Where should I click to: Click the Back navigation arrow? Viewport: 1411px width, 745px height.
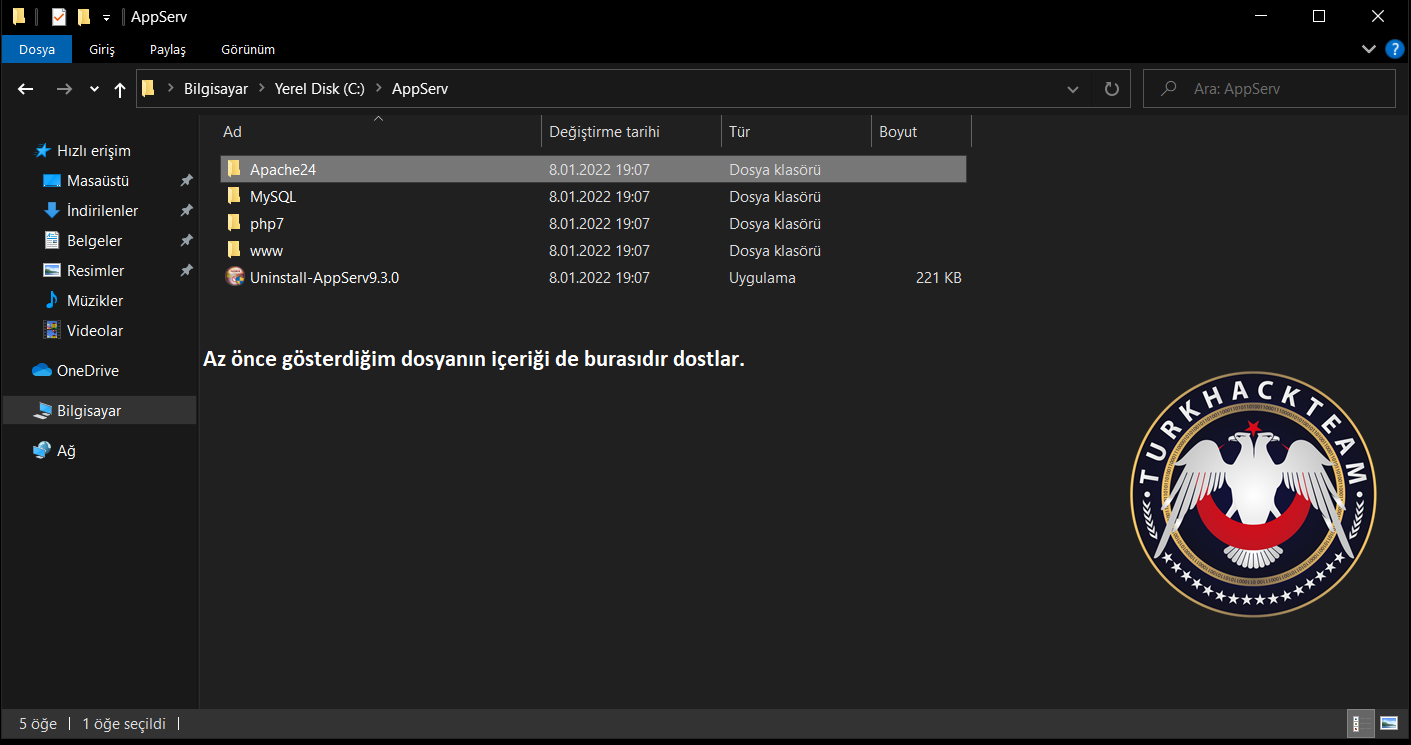pos(26,89)
